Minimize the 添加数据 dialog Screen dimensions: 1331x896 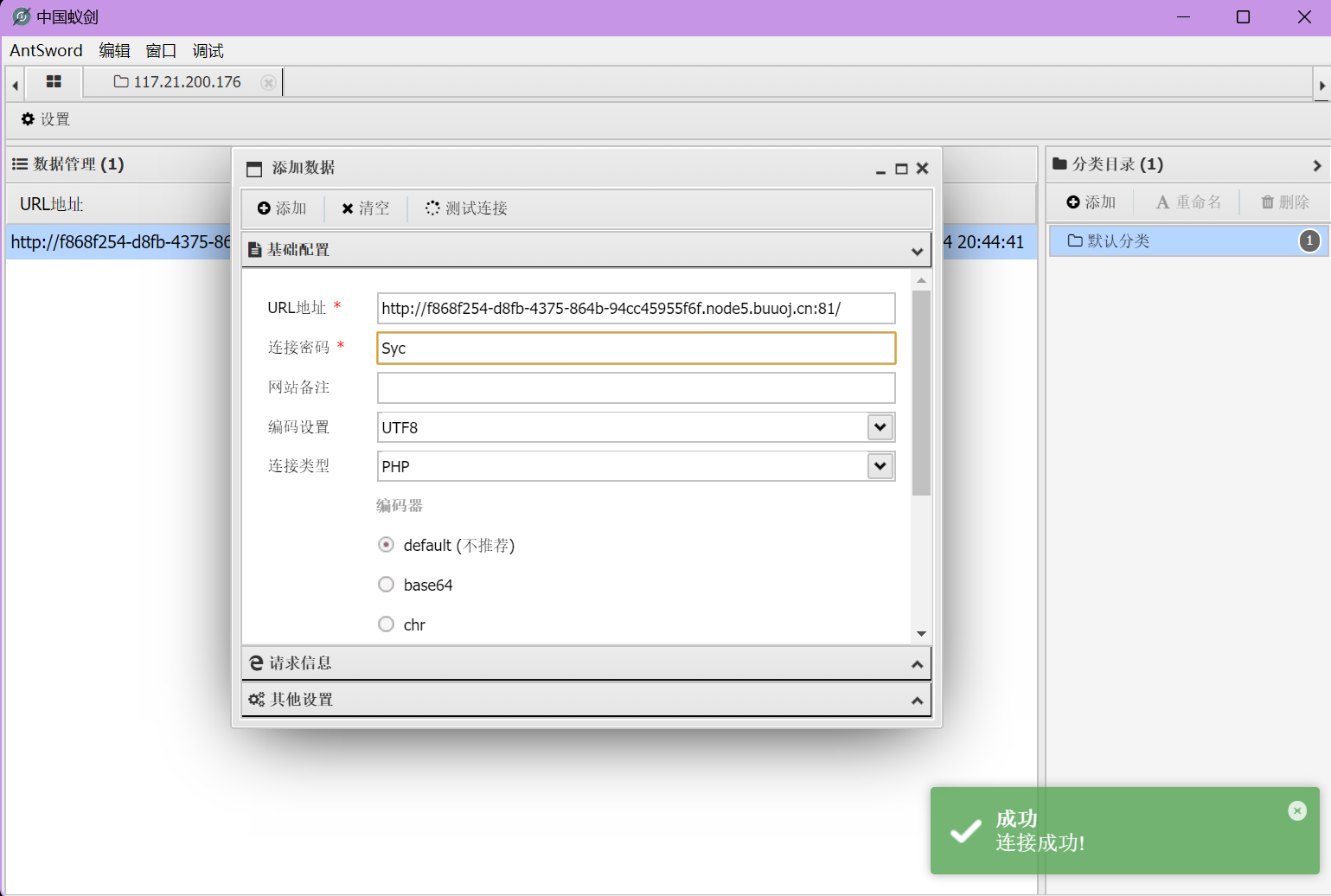(880, 170)
